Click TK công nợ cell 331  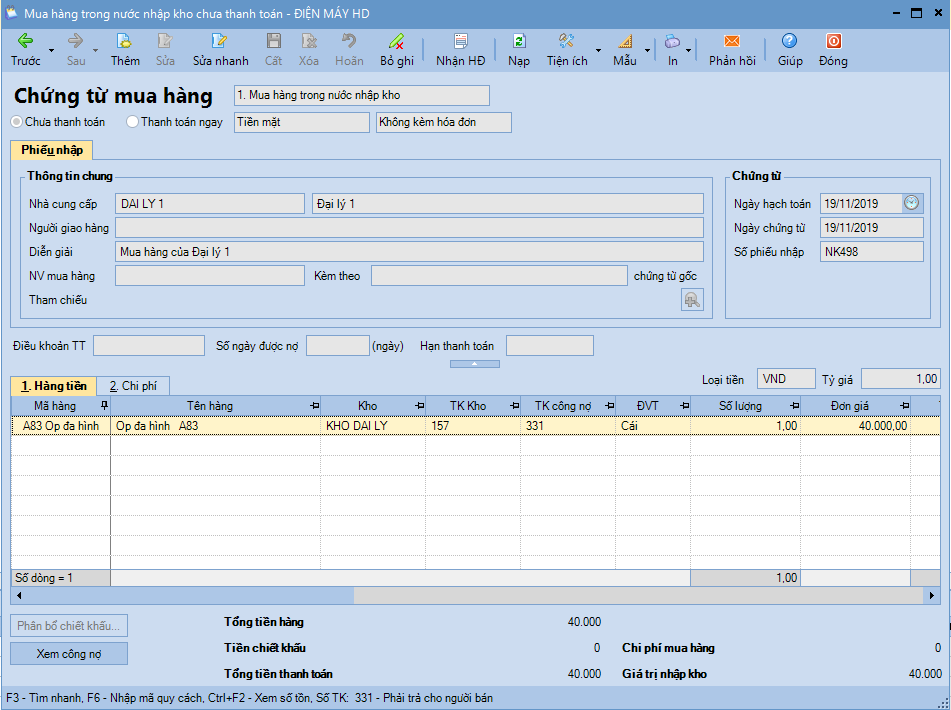568,426
